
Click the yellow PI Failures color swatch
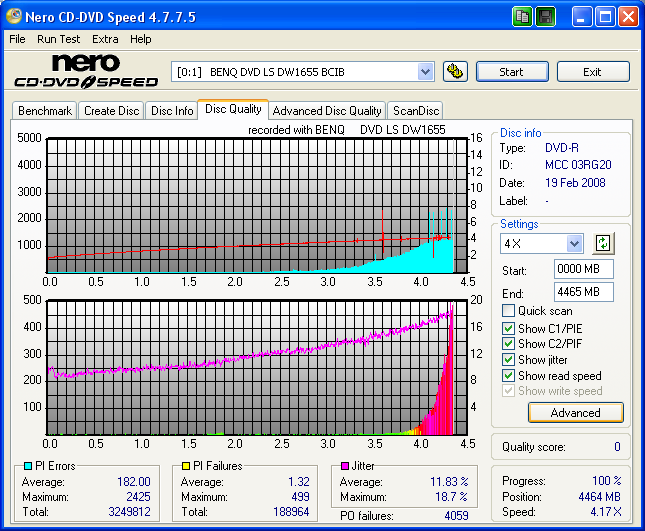(x=186, y=466)
